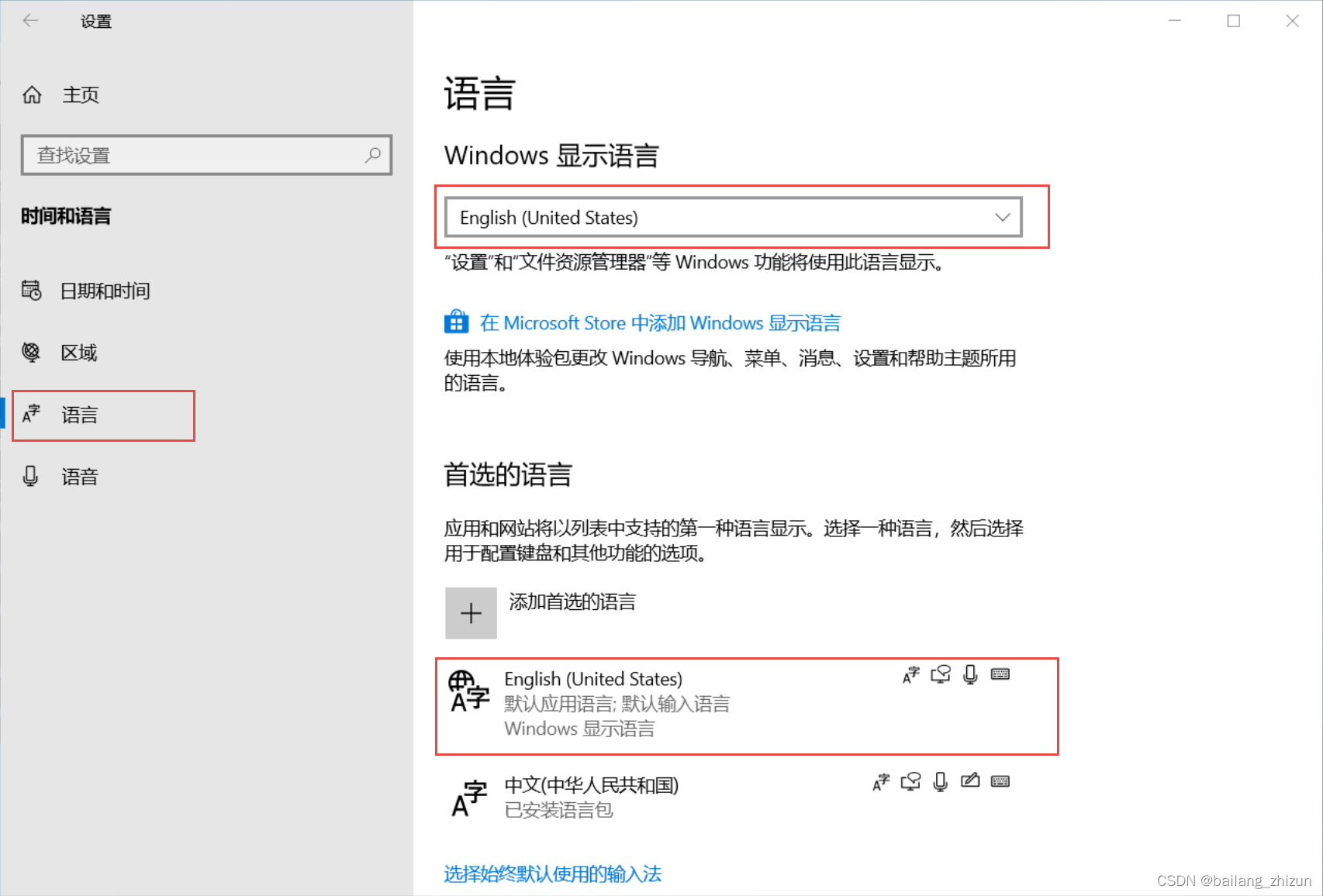The height and width of the screenshot is (896, 1323).
Task: Click speech recognition microphone icon in English row
Action: 970,674
